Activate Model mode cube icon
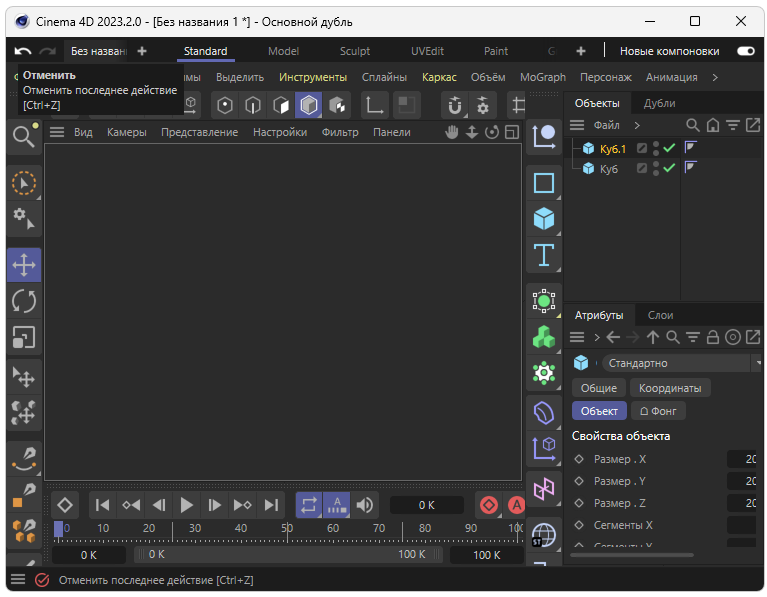Screen dimensions: 767x597 tap(309, 105)
